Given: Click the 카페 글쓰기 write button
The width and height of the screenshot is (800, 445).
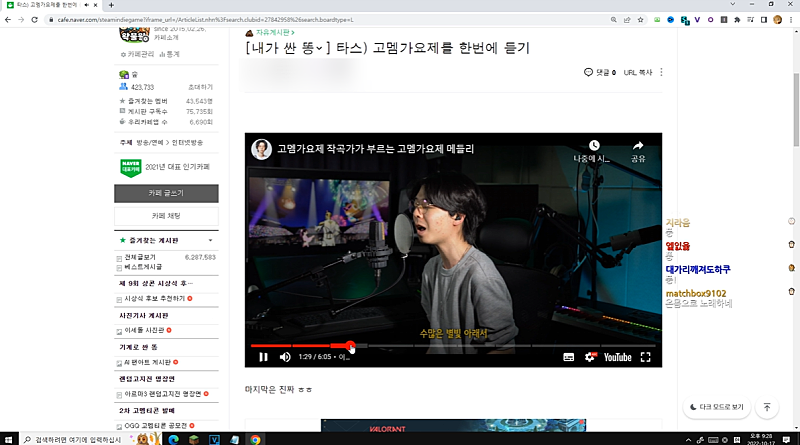Looking at the screenshot, I should coord(166,193).
